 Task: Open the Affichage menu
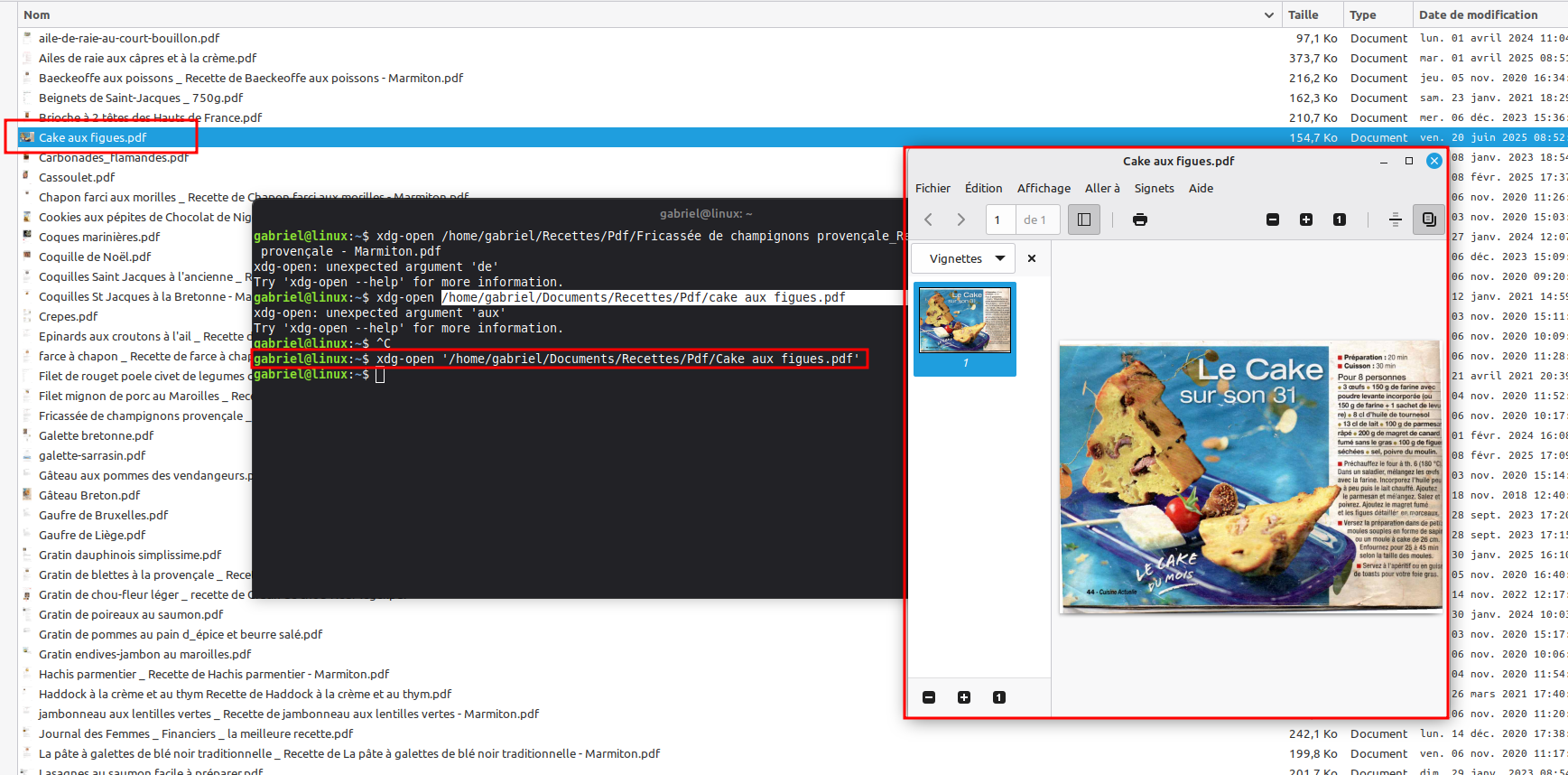(x=1044, y=188)
